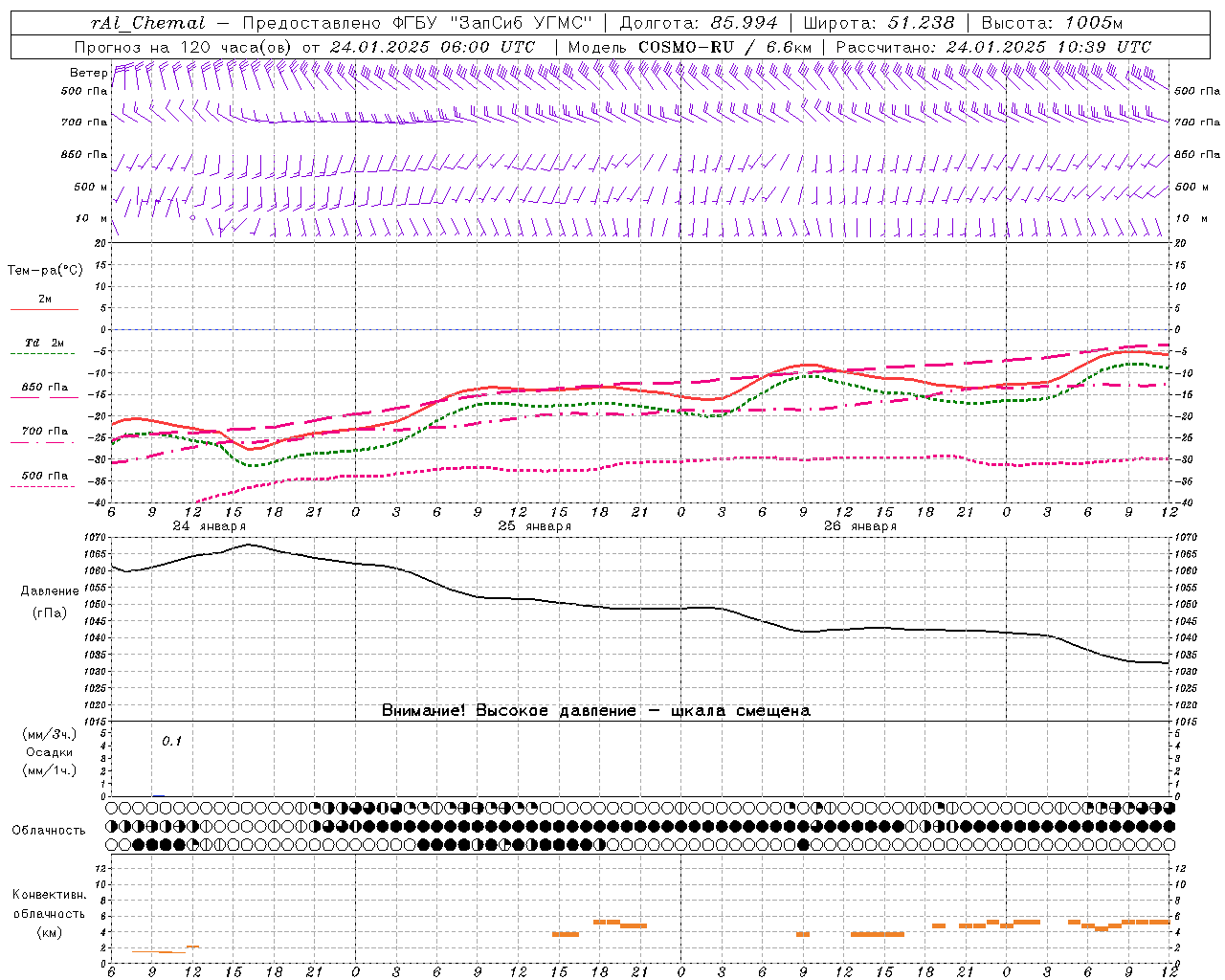Click the 0.1 precipitation value

point(171,742)
